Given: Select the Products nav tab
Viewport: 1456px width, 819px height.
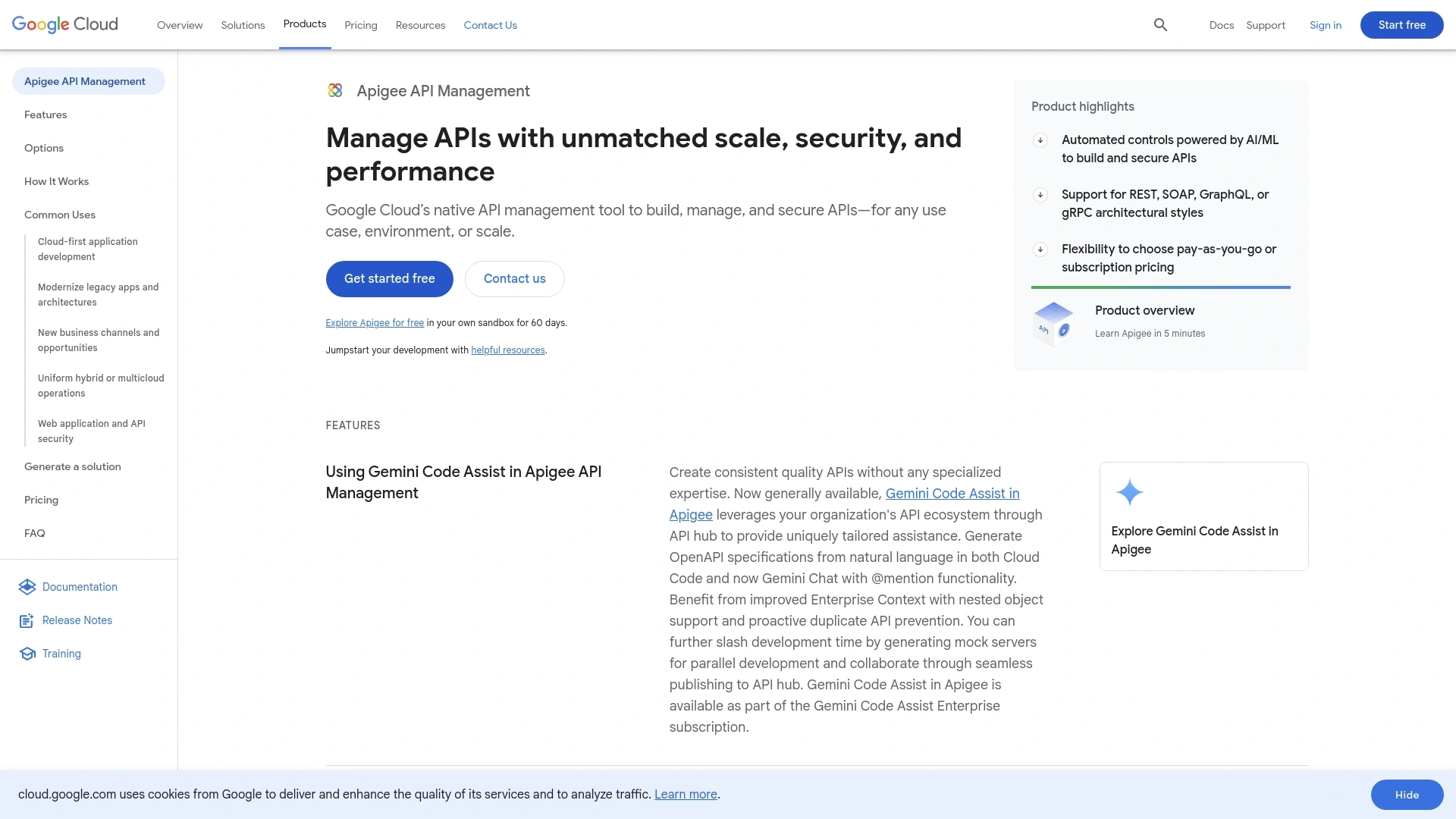Looking at the screenshot, I should pyautogui.click(x=305, y=24).
